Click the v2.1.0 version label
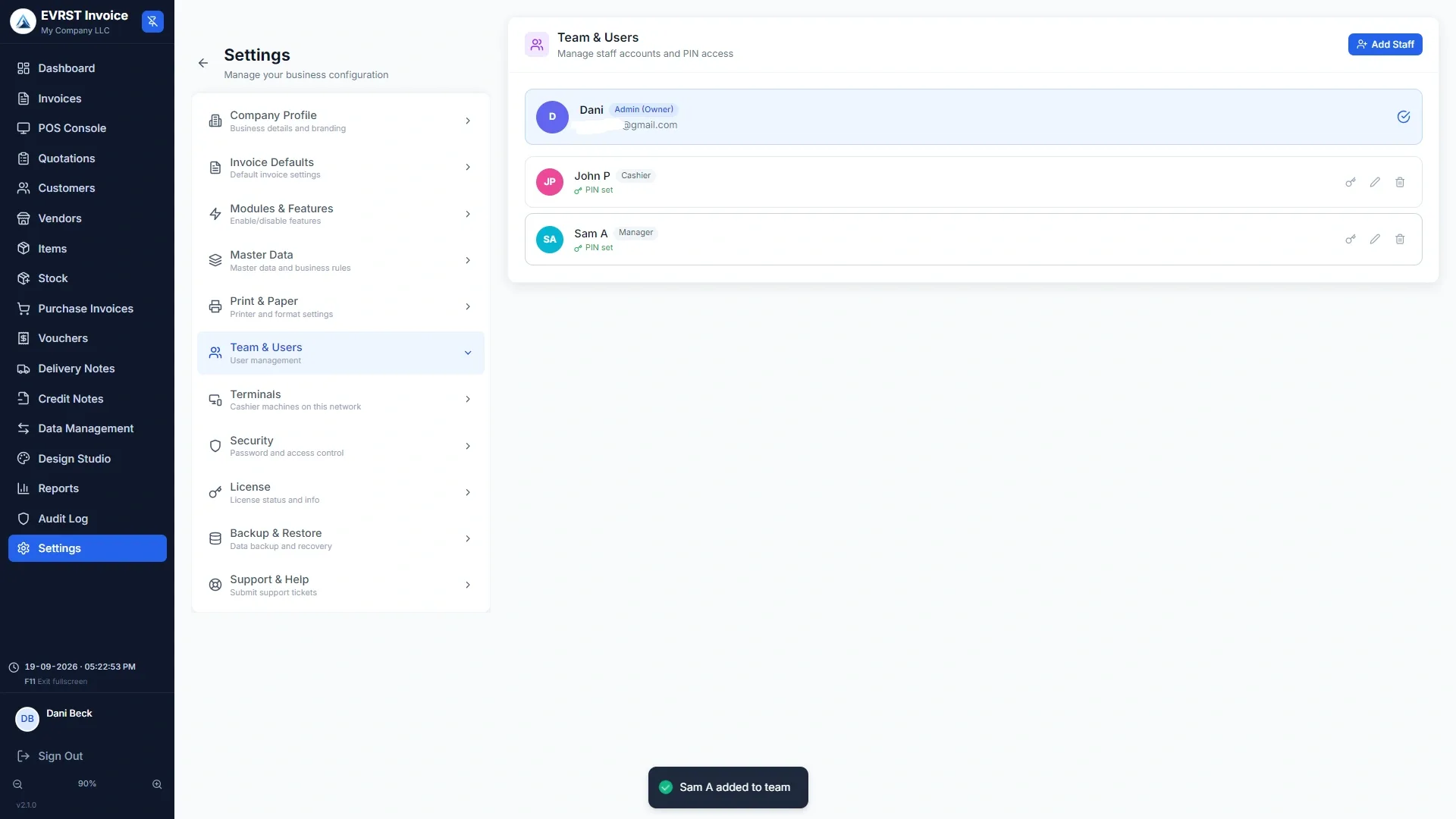 tap(27, 805)
